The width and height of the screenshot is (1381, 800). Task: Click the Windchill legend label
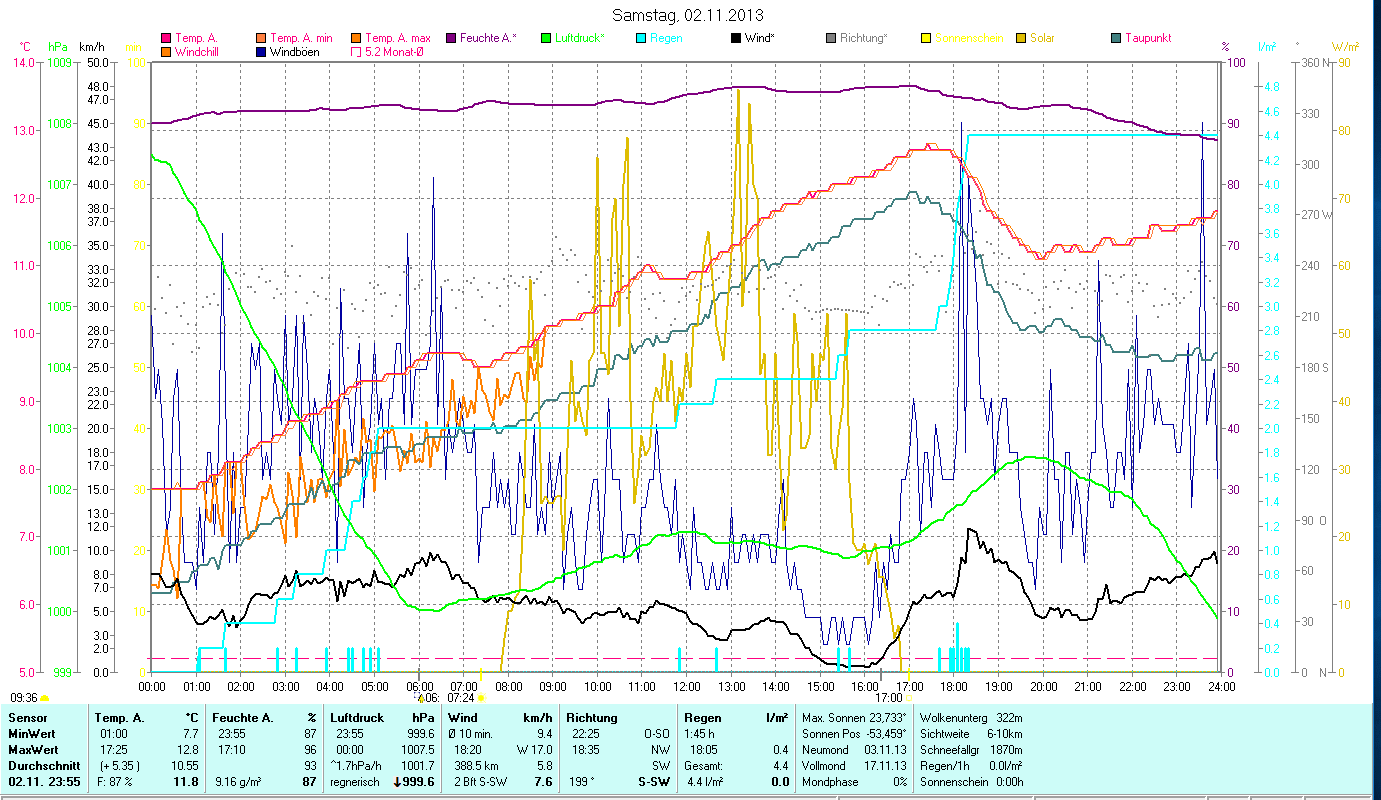click(x=197, y=51)
